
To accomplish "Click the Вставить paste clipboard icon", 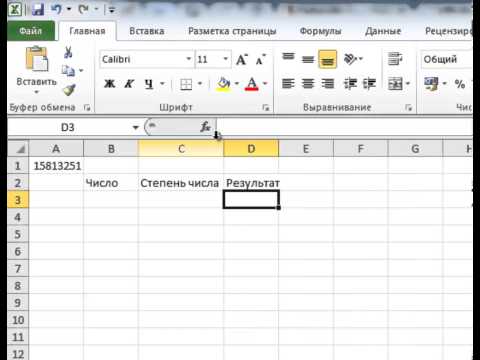I will point(37,59).
